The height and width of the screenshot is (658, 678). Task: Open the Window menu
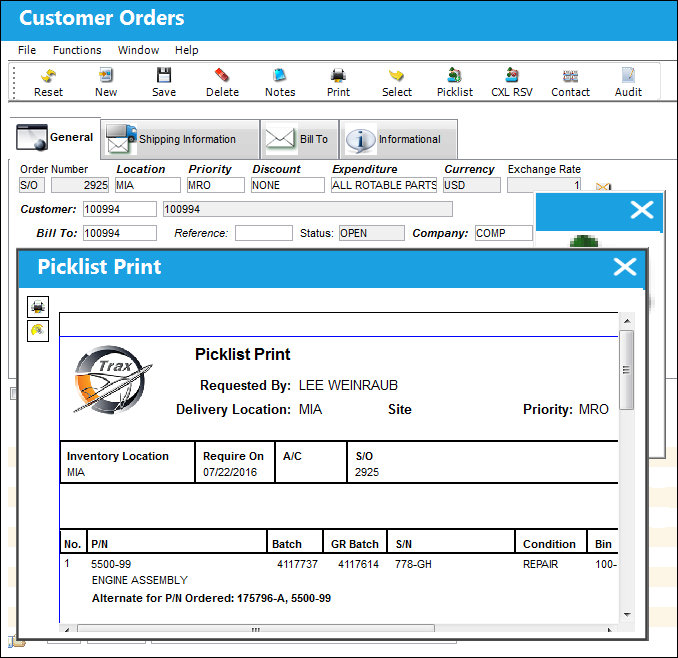[x=138, y=50]
